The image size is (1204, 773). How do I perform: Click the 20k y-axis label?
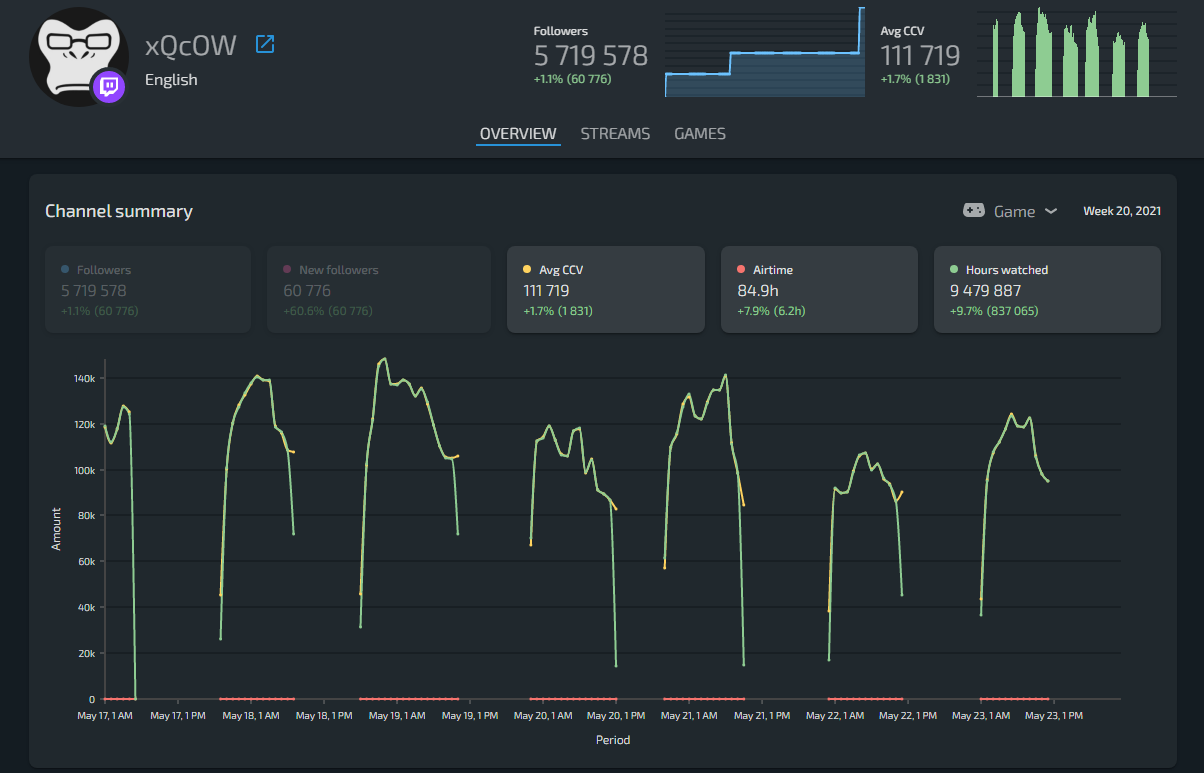[x=86, y=654]
